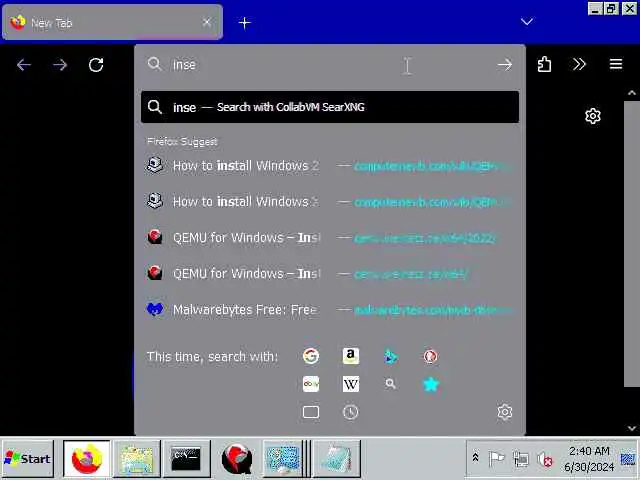Screen dimensions: 640x480
Task: Show more tools via the double chevron
Action: tap(579, 64)
